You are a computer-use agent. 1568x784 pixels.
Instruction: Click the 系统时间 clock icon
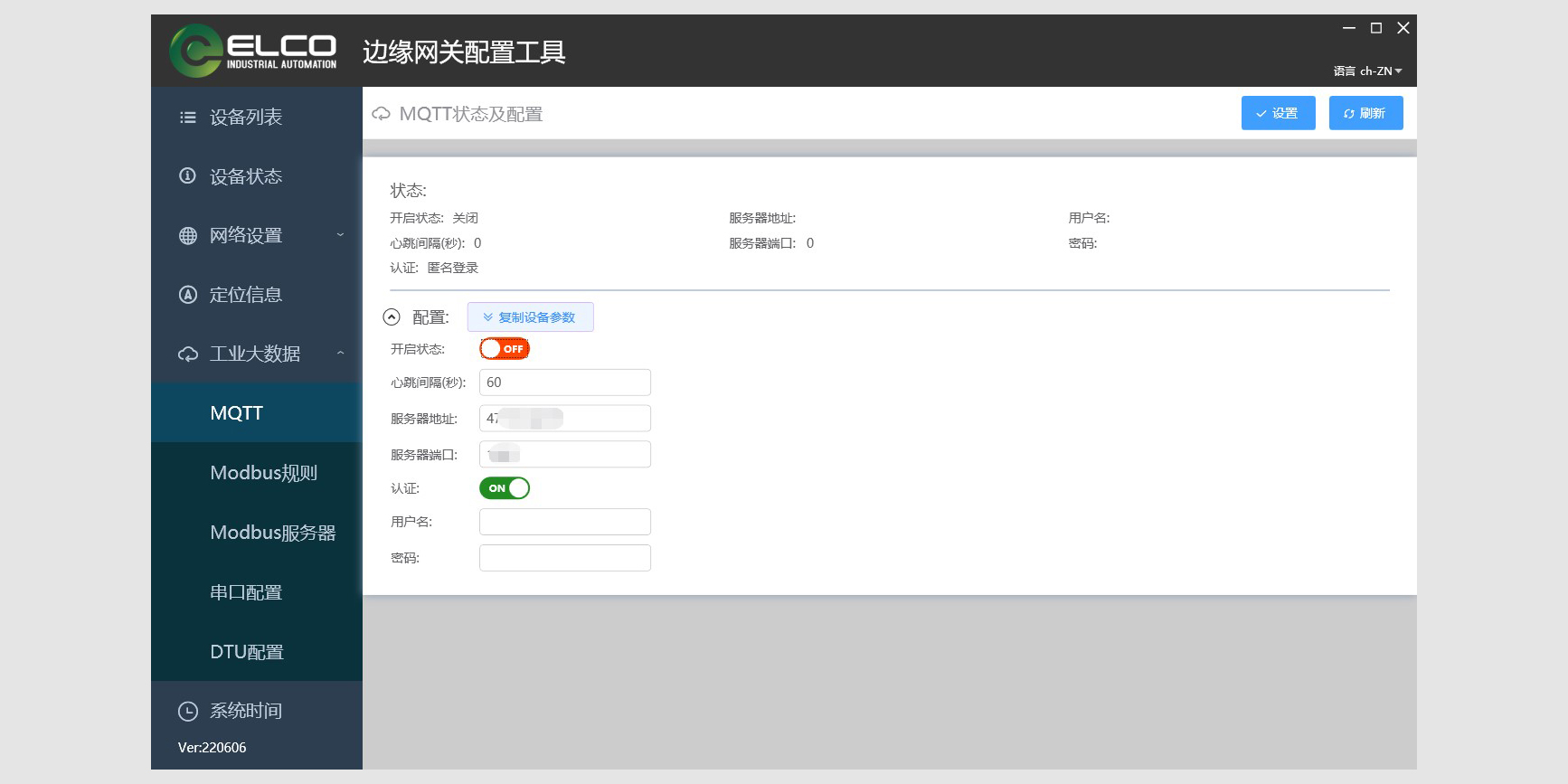187,712
